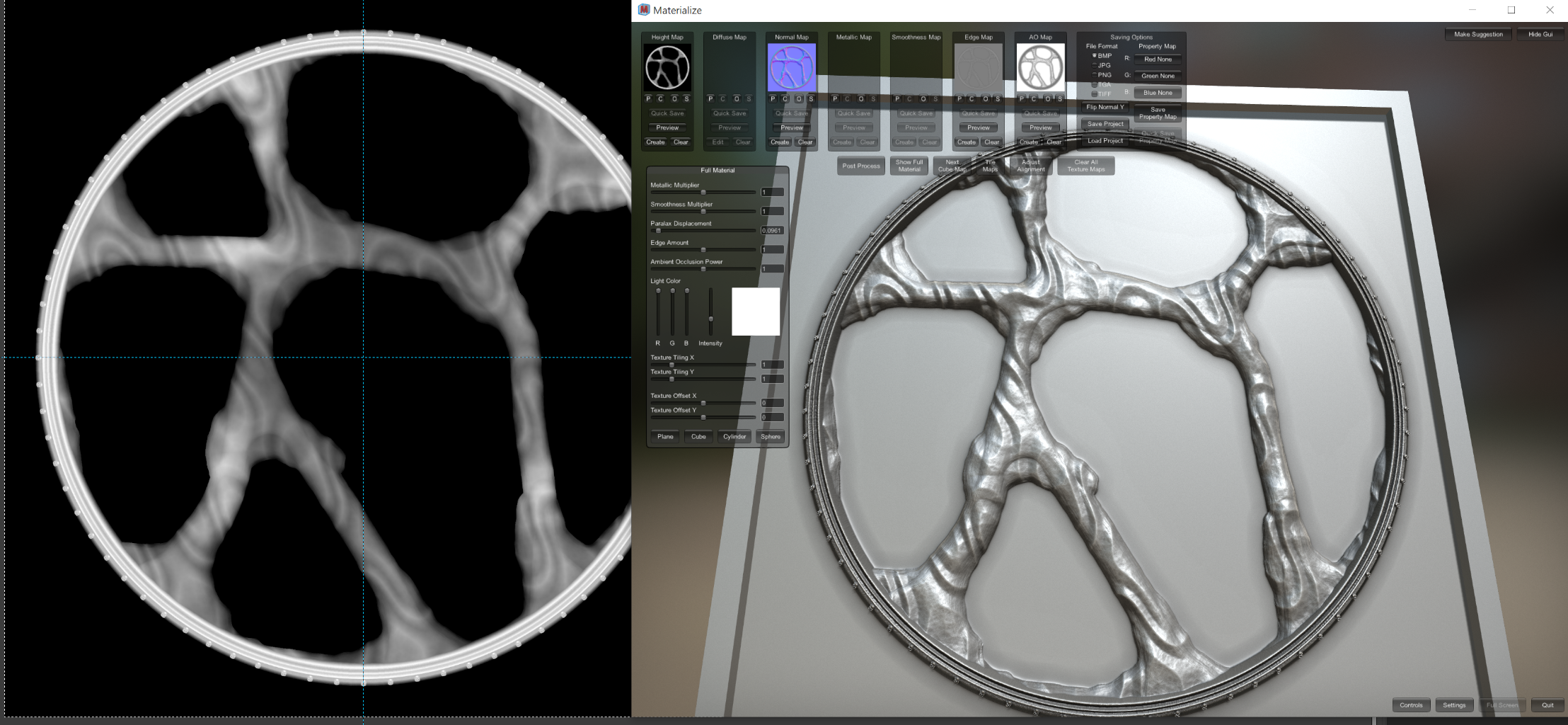Click the Hide Gui button
Viewport: 1568px width, 725px height.
coord(1540,35)
